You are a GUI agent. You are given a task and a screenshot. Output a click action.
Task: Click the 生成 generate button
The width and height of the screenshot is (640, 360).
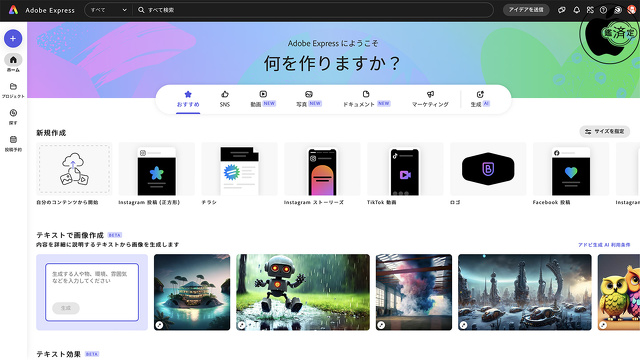[66, 308]
